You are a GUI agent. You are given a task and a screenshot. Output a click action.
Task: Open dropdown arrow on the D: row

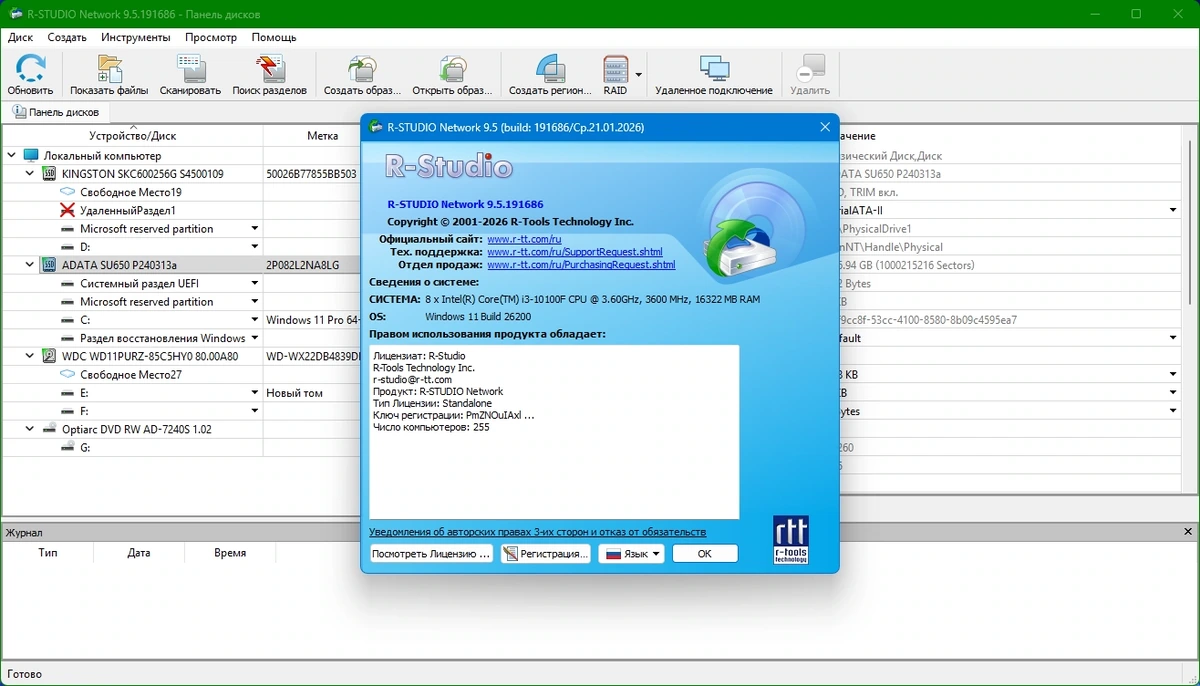255,247
